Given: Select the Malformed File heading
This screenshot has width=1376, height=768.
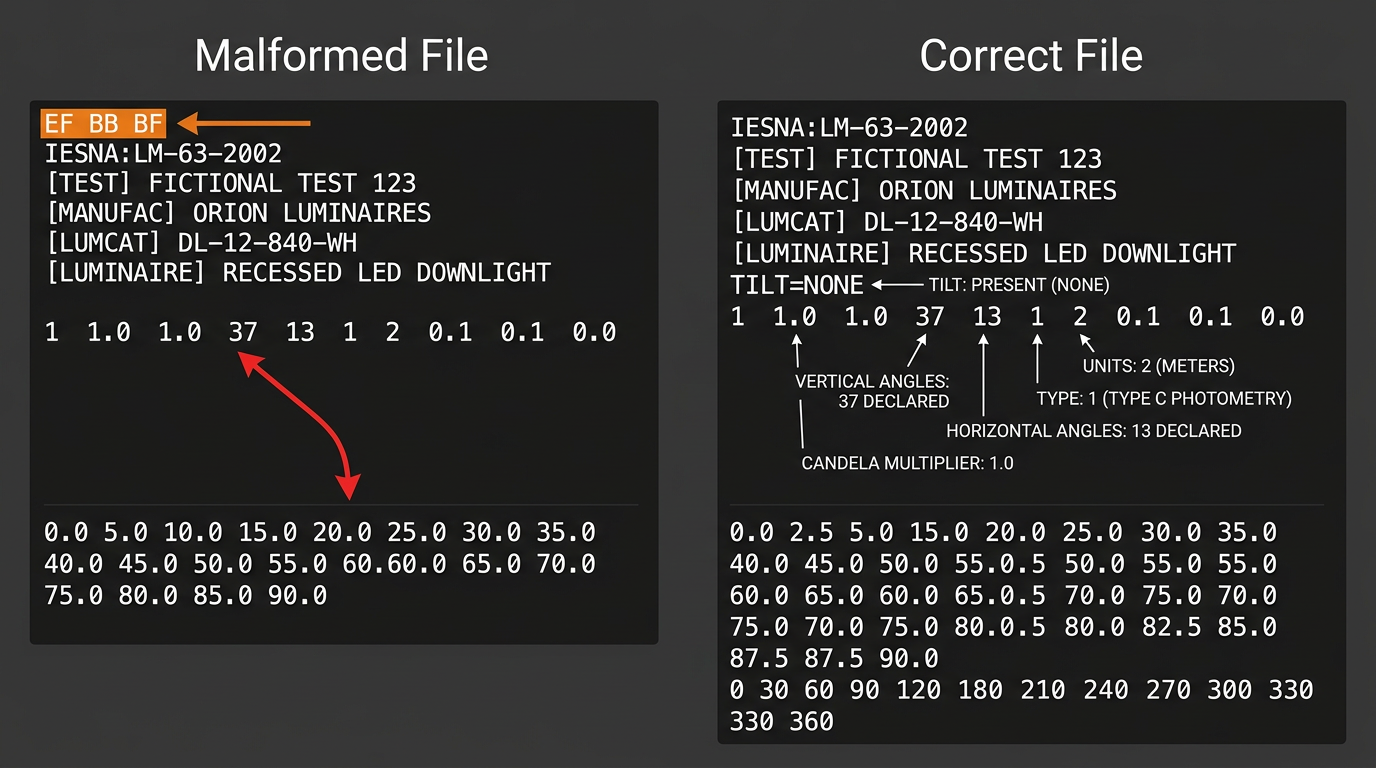Looking at the screenshot, I should click(x=341, y=55).
